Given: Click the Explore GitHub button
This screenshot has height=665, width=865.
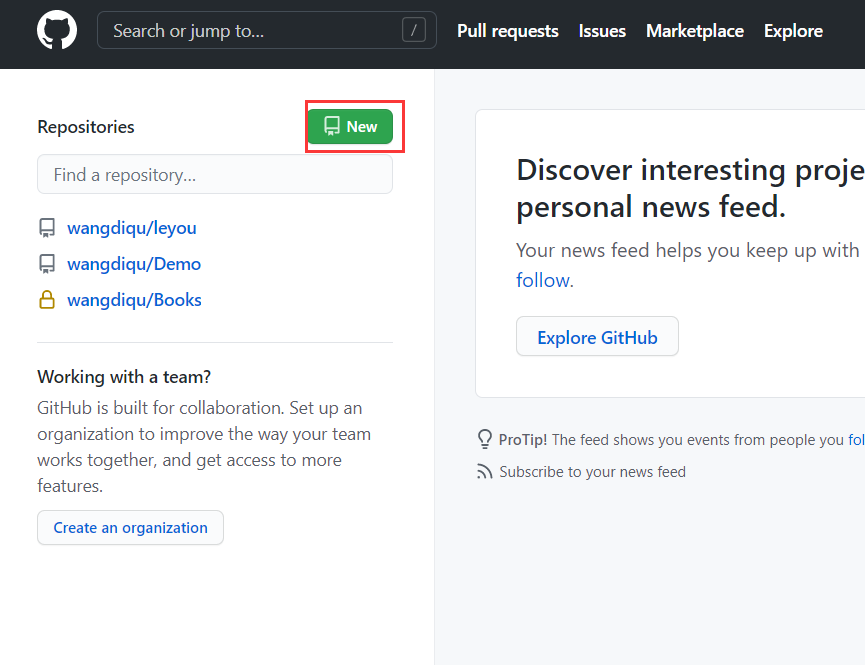Looking at the screenshot, I should pyautogui.click(x=597, y=337).
